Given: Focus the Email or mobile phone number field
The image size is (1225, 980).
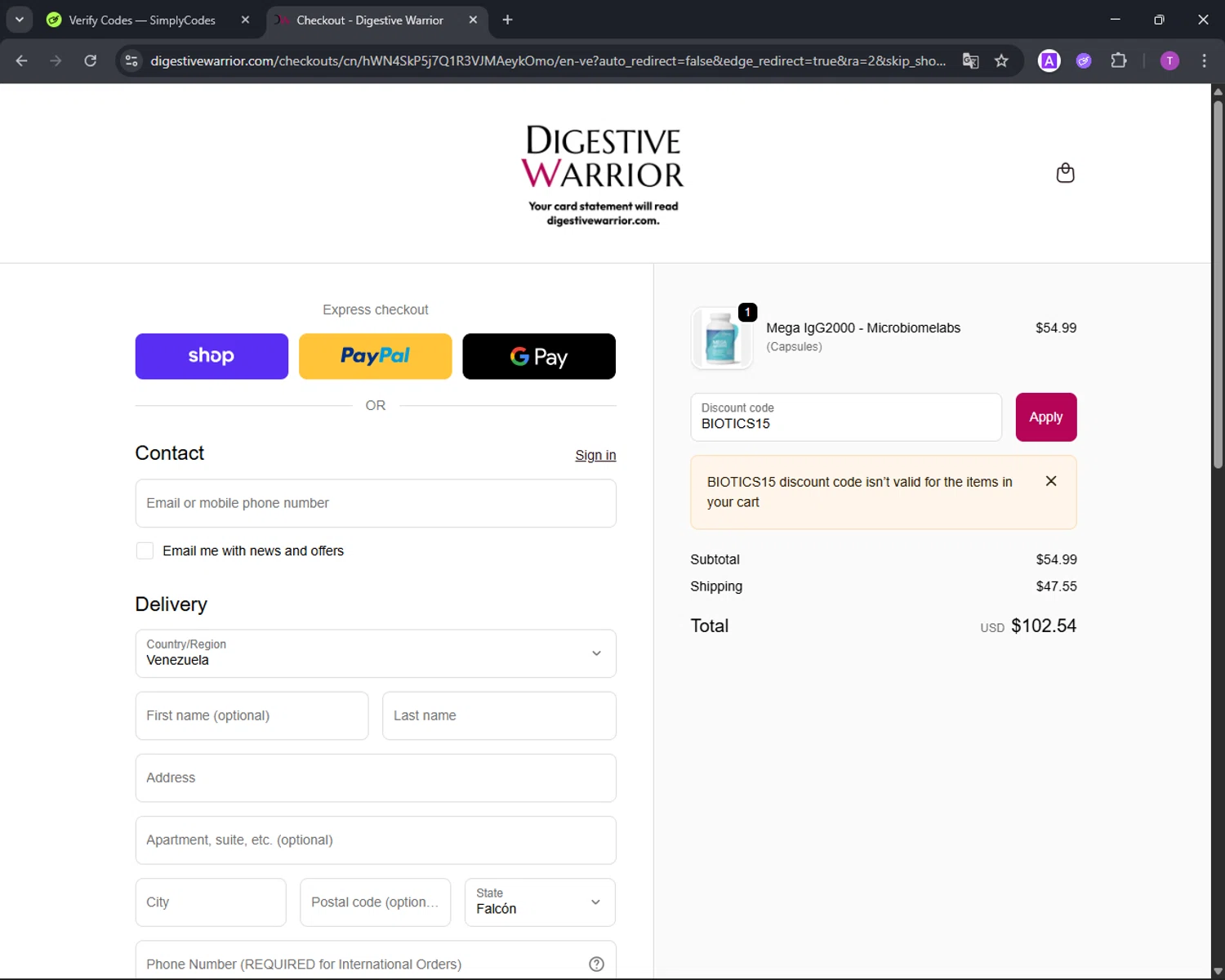Looking at the screenshot, I should pos(376,503).
